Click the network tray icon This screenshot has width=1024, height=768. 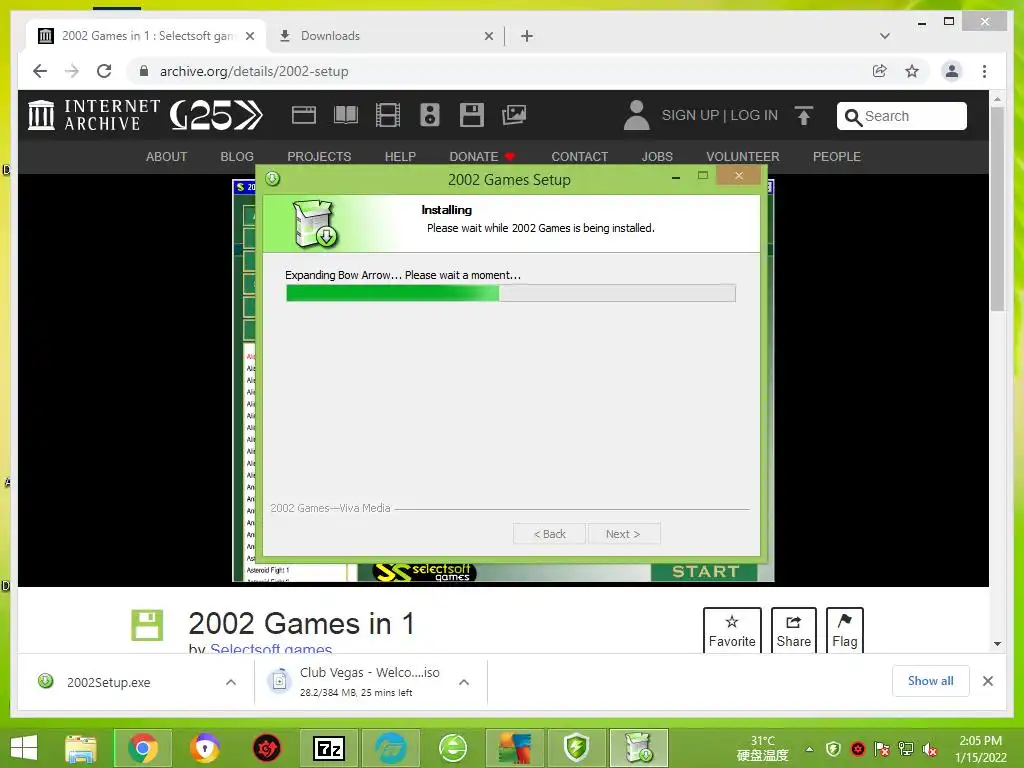click(x=906, y=749)
